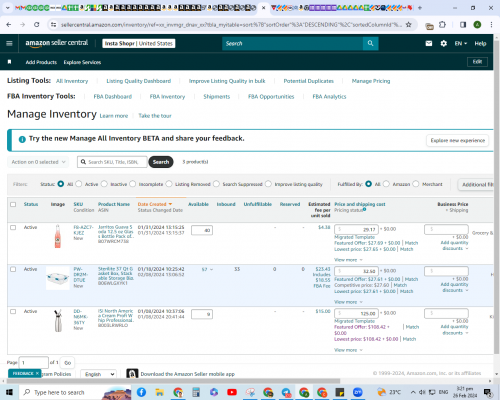
Task: Open the Seller Central hamburger menu
Action: (9, 43)
